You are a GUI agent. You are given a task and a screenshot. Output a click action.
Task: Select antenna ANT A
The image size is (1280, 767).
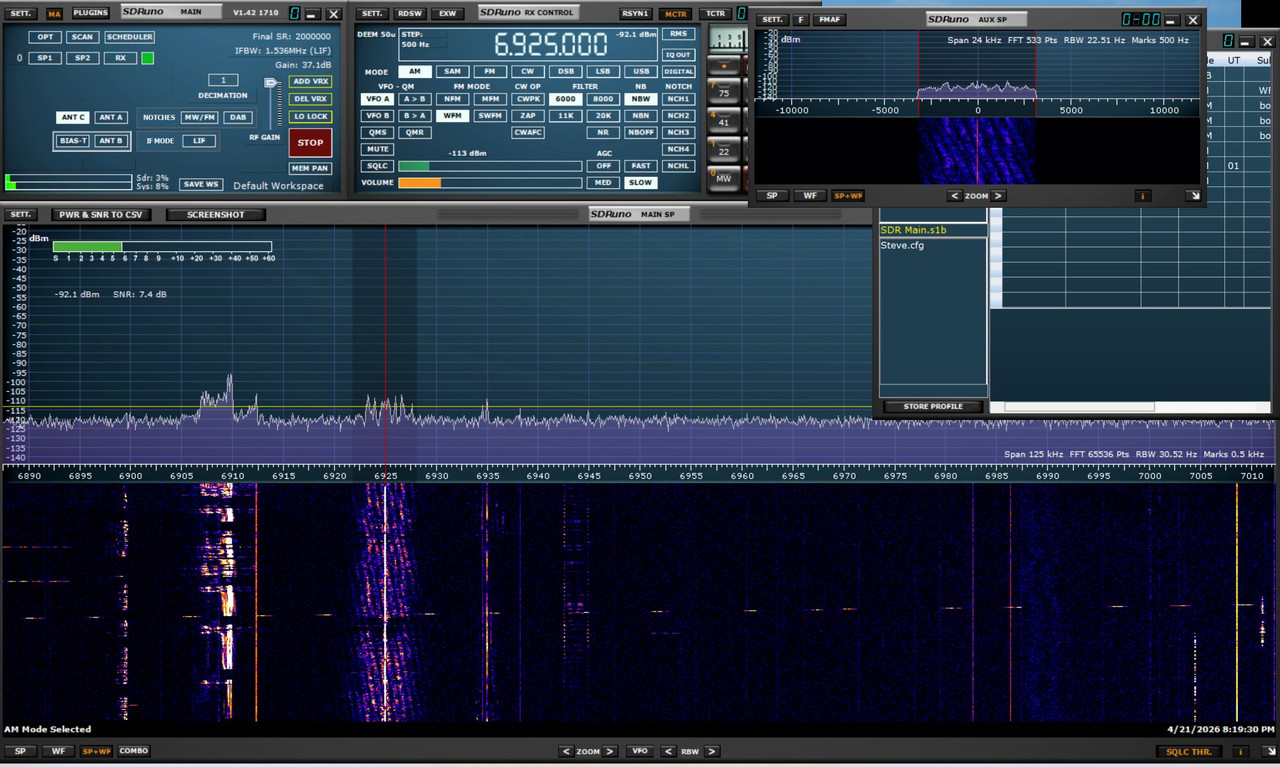111,117
